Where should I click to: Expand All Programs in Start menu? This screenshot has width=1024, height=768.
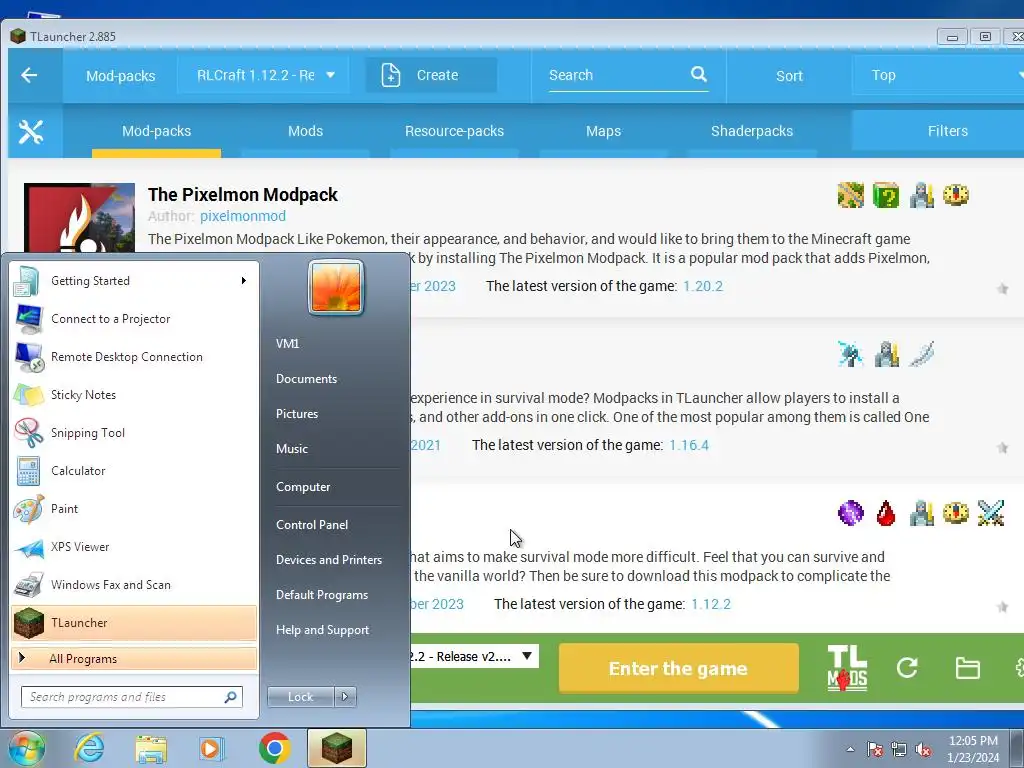click(134, 658)
